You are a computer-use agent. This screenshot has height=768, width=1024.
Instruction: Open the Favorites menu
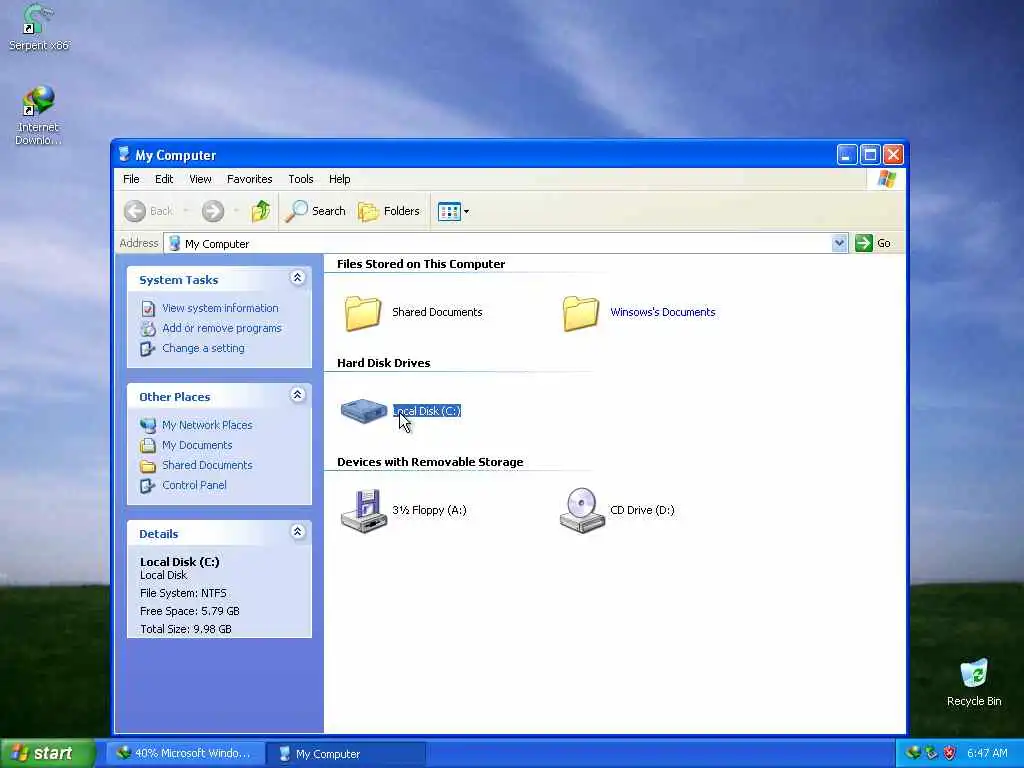pyautogui.click(x=249, y=179)
